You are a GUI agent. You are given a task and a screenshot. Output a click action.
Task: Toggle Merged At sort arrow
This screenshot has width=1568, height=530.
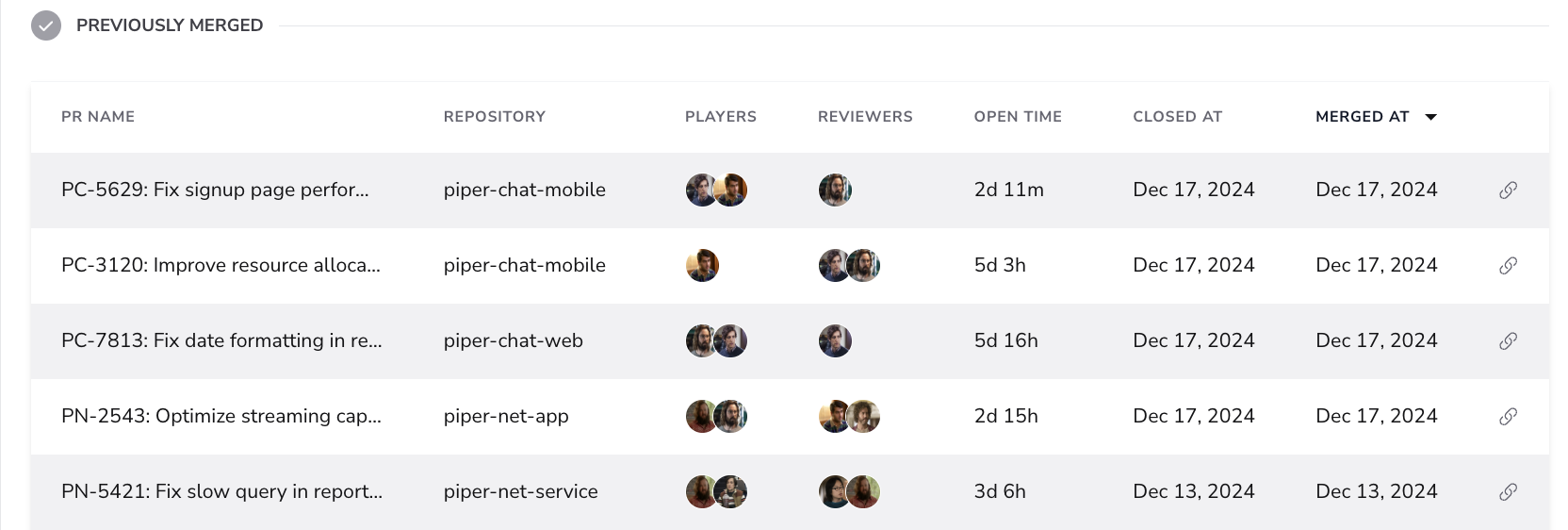pos(1430,117)
